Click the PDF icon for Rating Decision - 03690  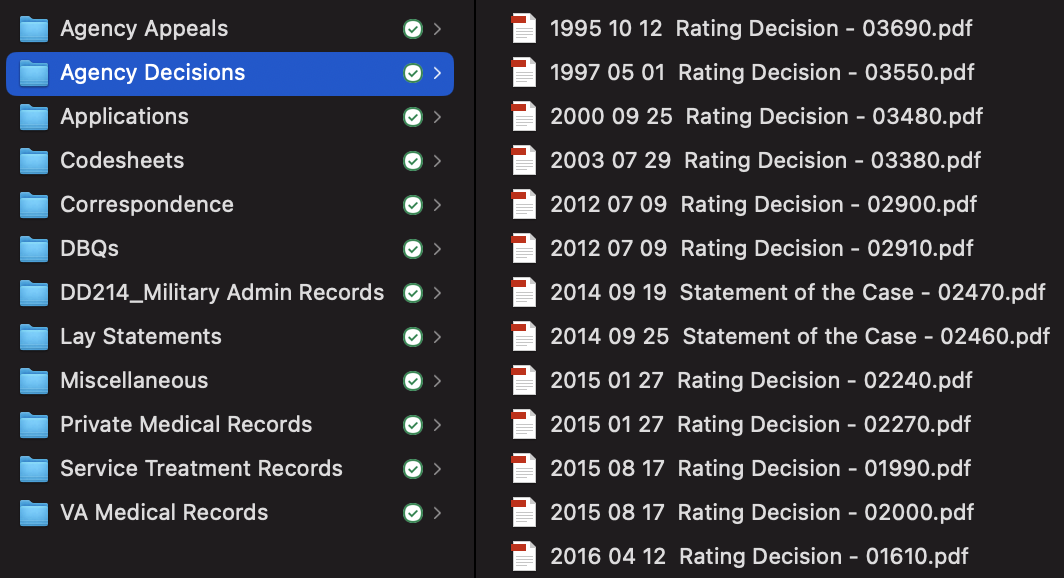[523, 28]
